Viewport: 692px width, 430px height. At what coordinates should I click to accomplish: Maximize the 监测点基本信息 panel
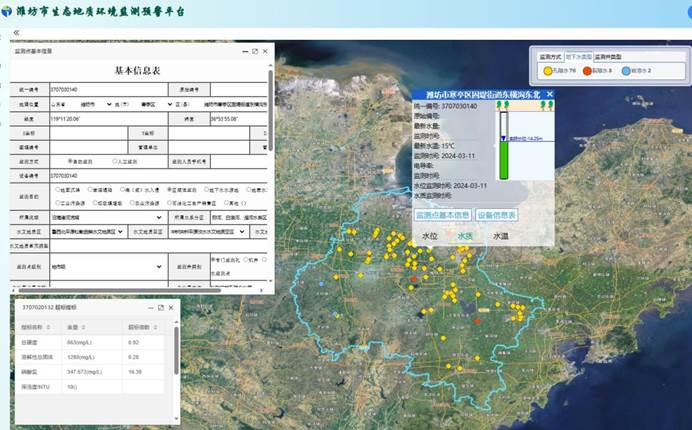click(x=255, y=51)
